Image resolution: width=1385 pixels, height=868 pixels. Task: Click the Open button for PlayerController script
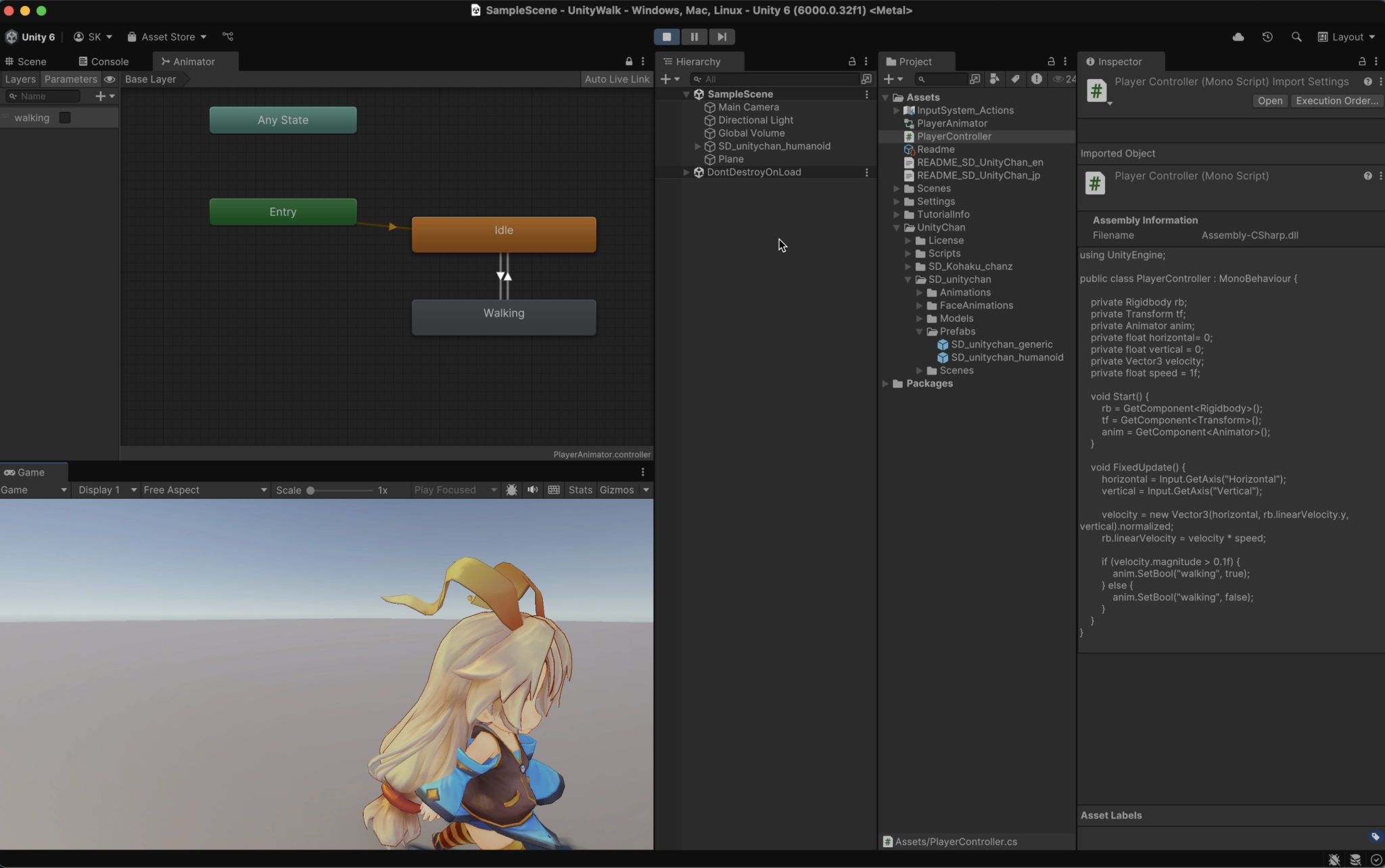pos(1269,101)
